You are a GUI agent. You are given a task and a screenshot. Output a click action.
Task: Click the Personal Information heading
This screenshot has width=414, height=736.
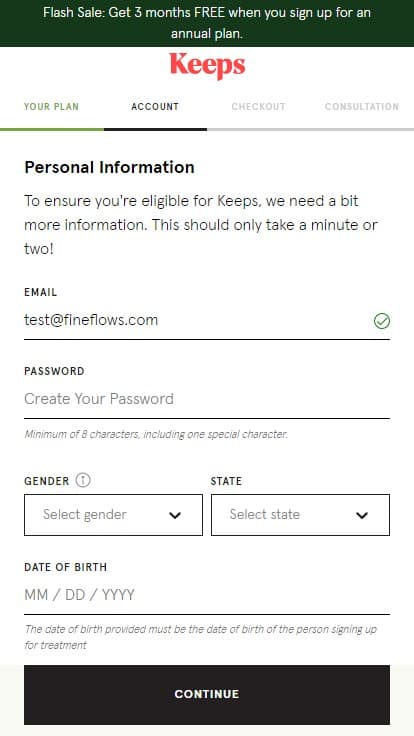click(x=109, y=168)
